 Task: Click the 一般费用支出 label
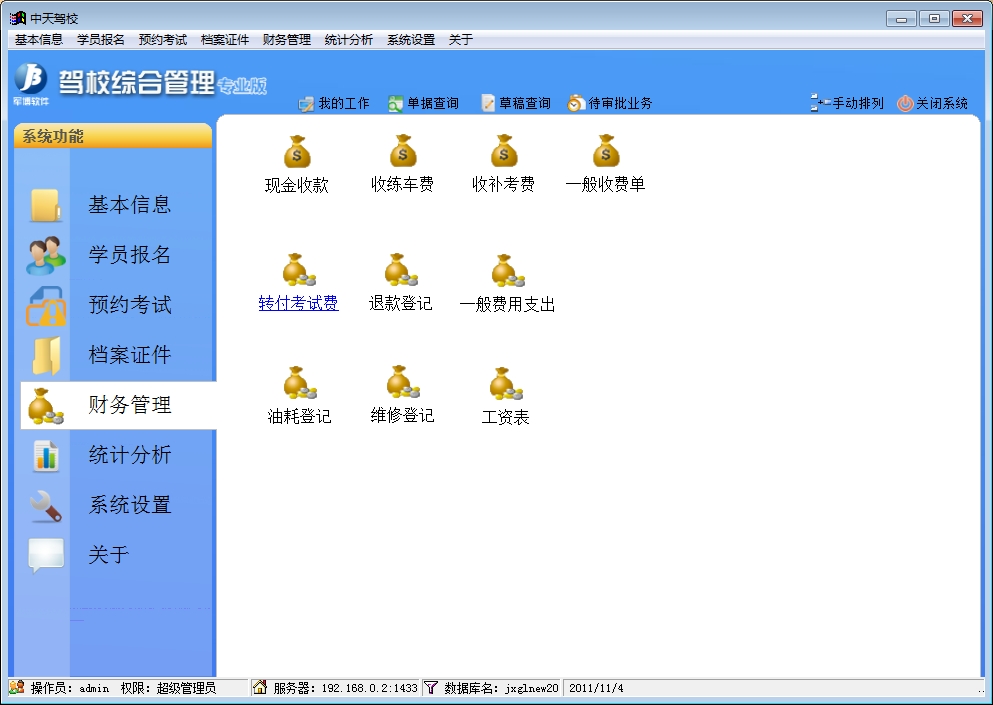[x=508, y=305]
